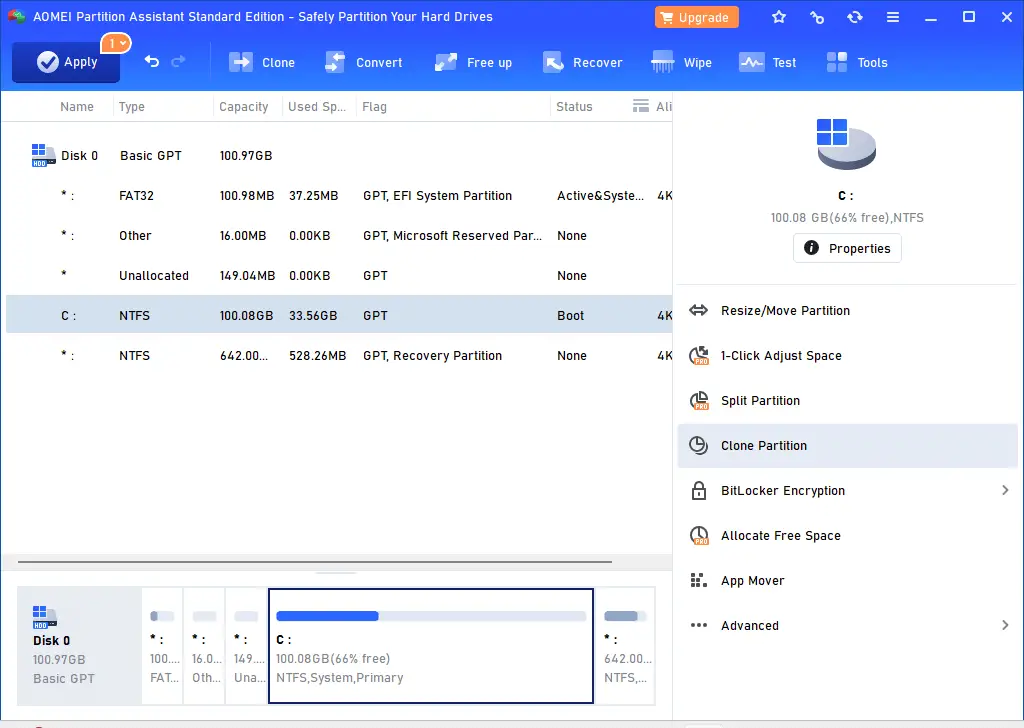This screenshot has width=1024, height=728.
Task: Click the Convert toolbar icon
Action: coord(335,62)
